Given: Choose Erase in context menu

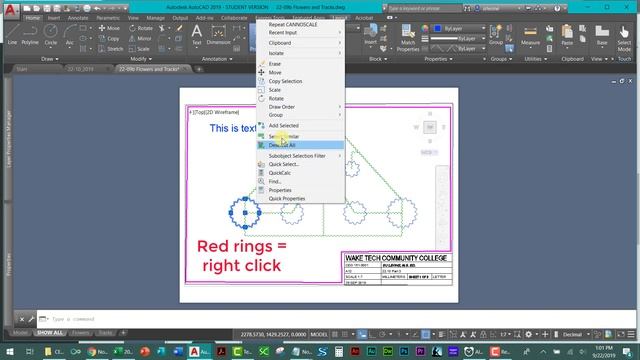Looking at the screenshot, I should pos(300,64).
